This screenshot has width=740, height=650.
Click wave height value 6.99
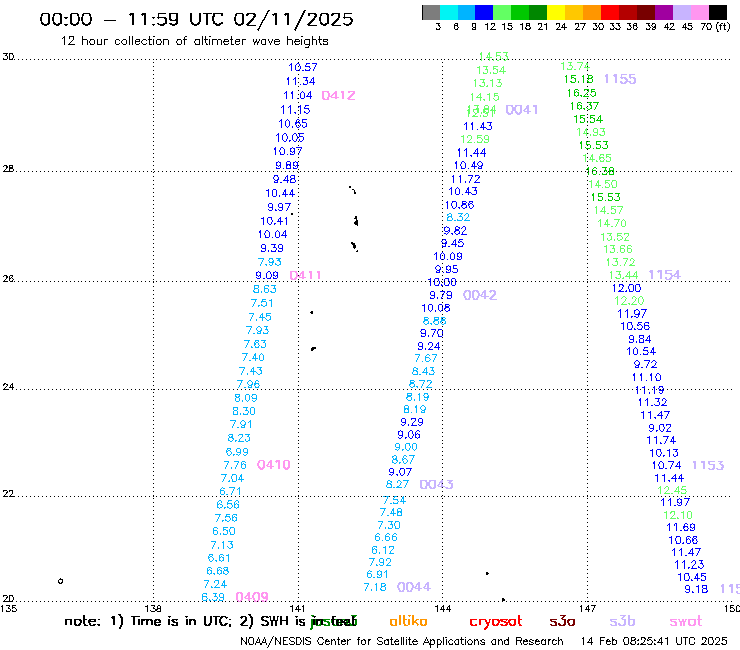237,452
